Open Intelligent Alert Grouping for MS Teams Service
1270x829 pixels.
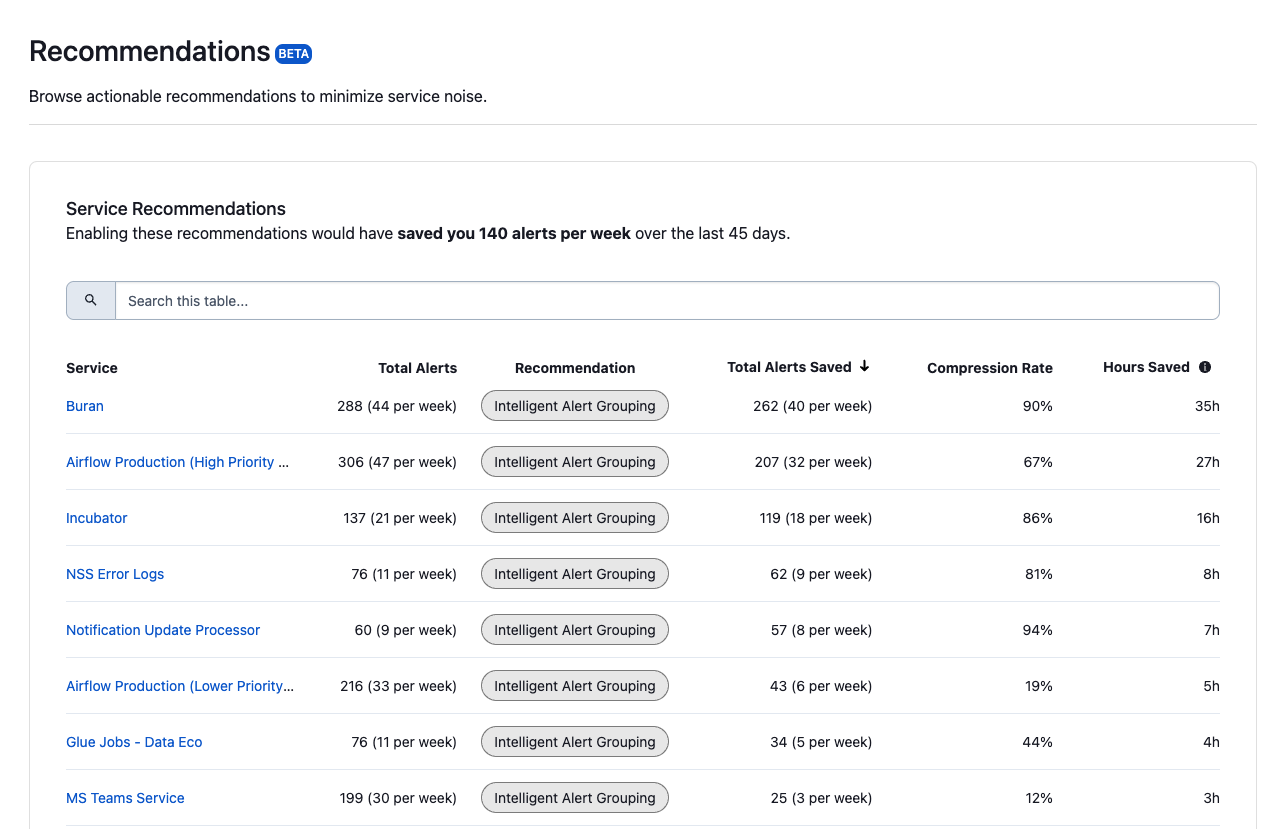[574, 797]
